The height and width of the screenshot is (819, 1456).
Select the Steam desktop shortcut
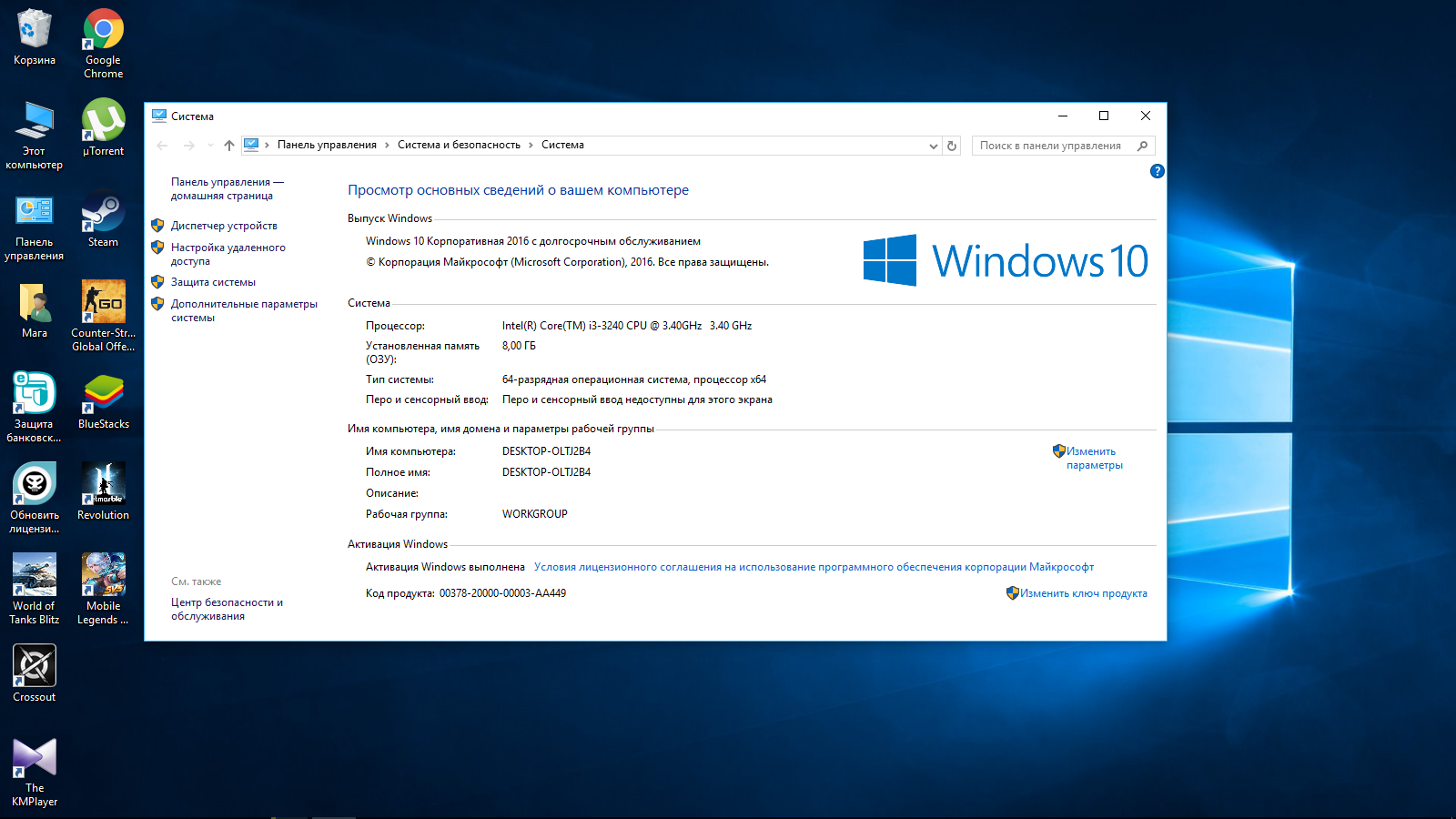(103, 219)
